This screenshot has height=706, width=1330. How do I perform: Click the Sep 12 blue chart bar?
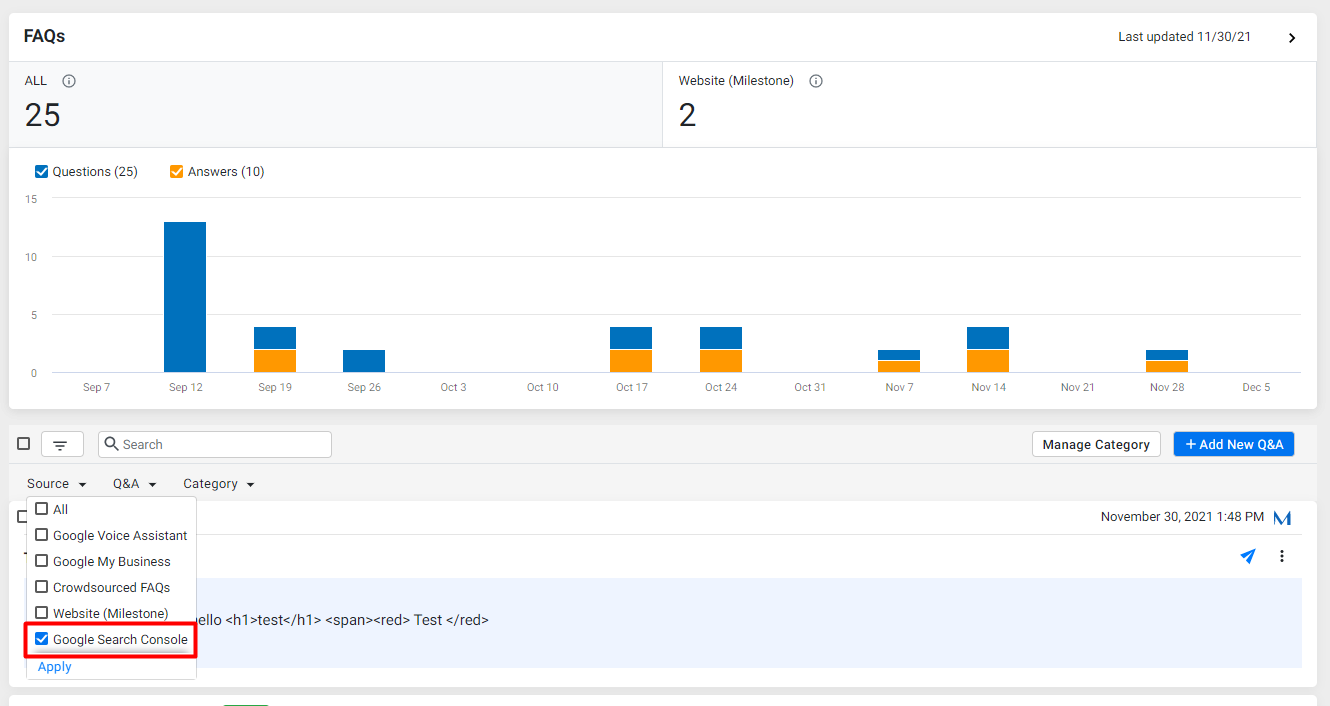coord(185,297)
